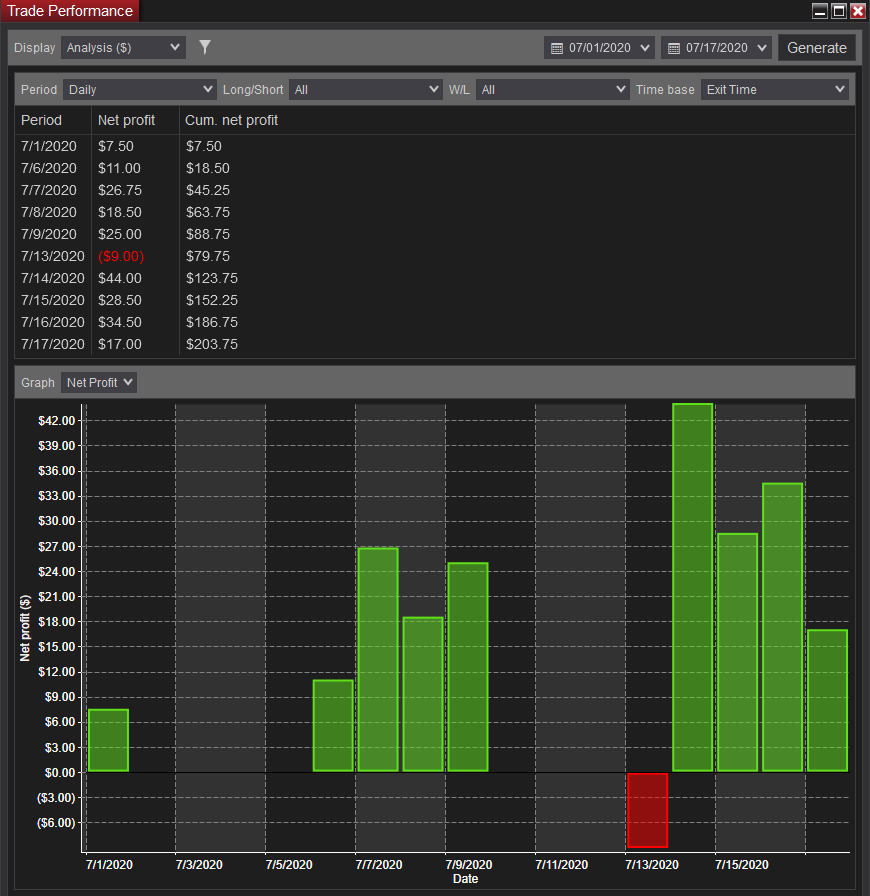Maximize the Trade Performance window
This screenshot has height=896, width=870.
pos(839,11)
